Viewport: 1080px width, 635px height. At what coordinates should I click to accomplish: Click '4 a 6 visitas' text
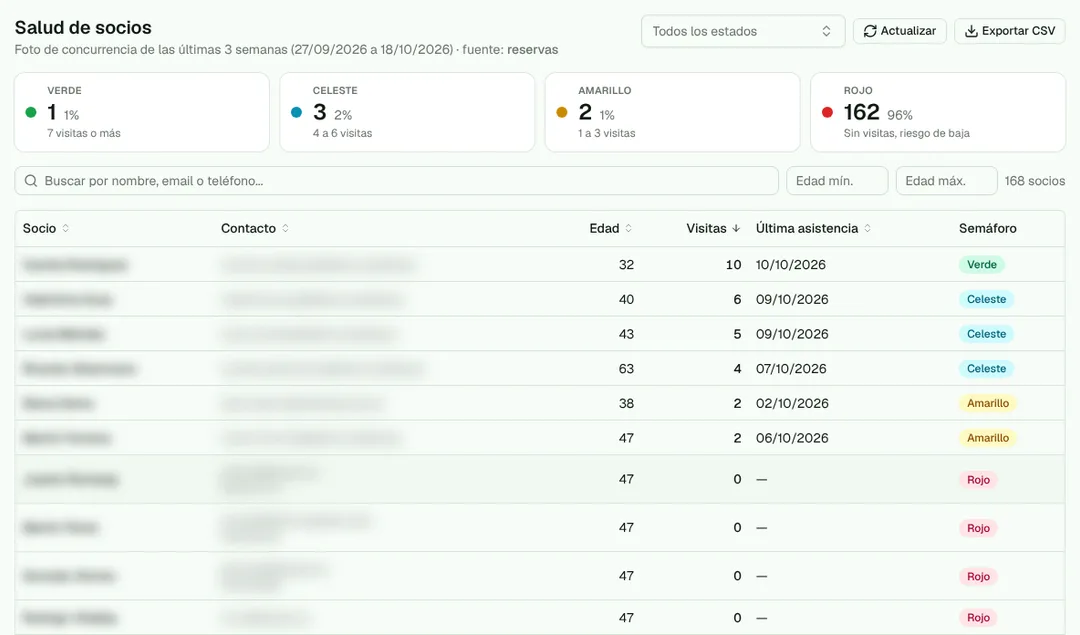(342, 133)
